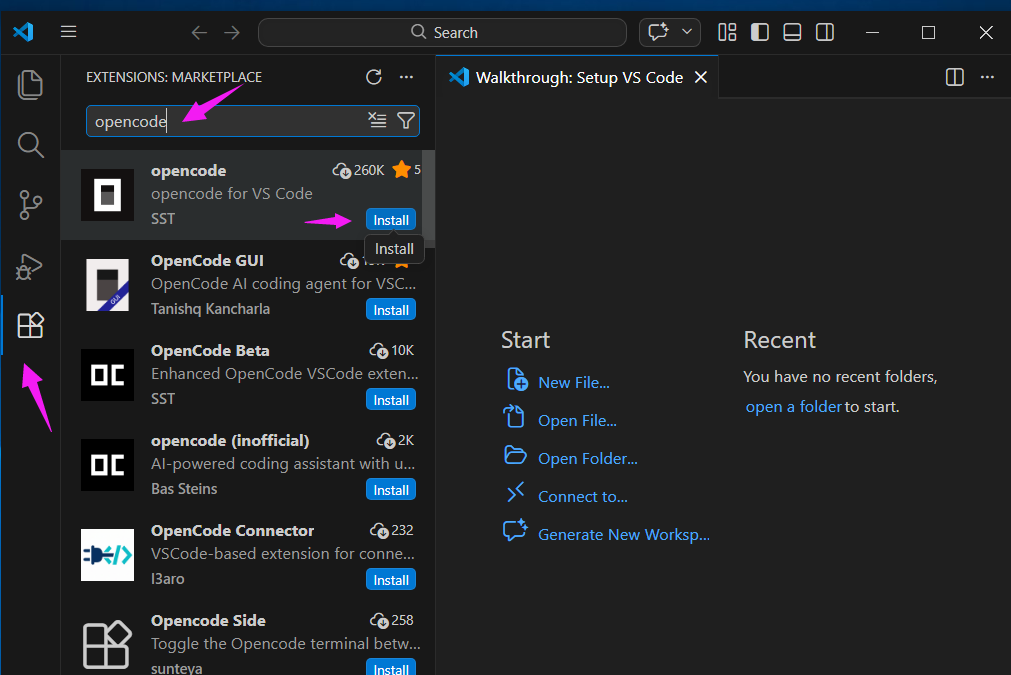The height and width of the screenshot is (675, 1011).
Task: Toggle the bottom panel visibility
Action: click(x=792, y=32)
